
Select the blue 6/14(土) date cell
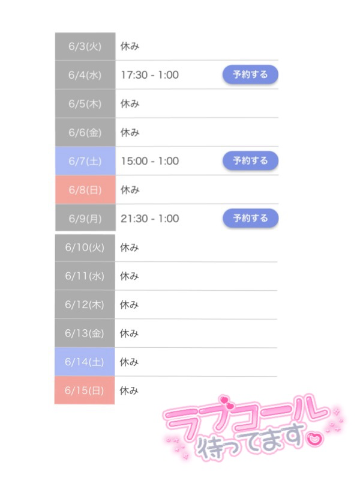pyautogui.click(x=85, y=362)
